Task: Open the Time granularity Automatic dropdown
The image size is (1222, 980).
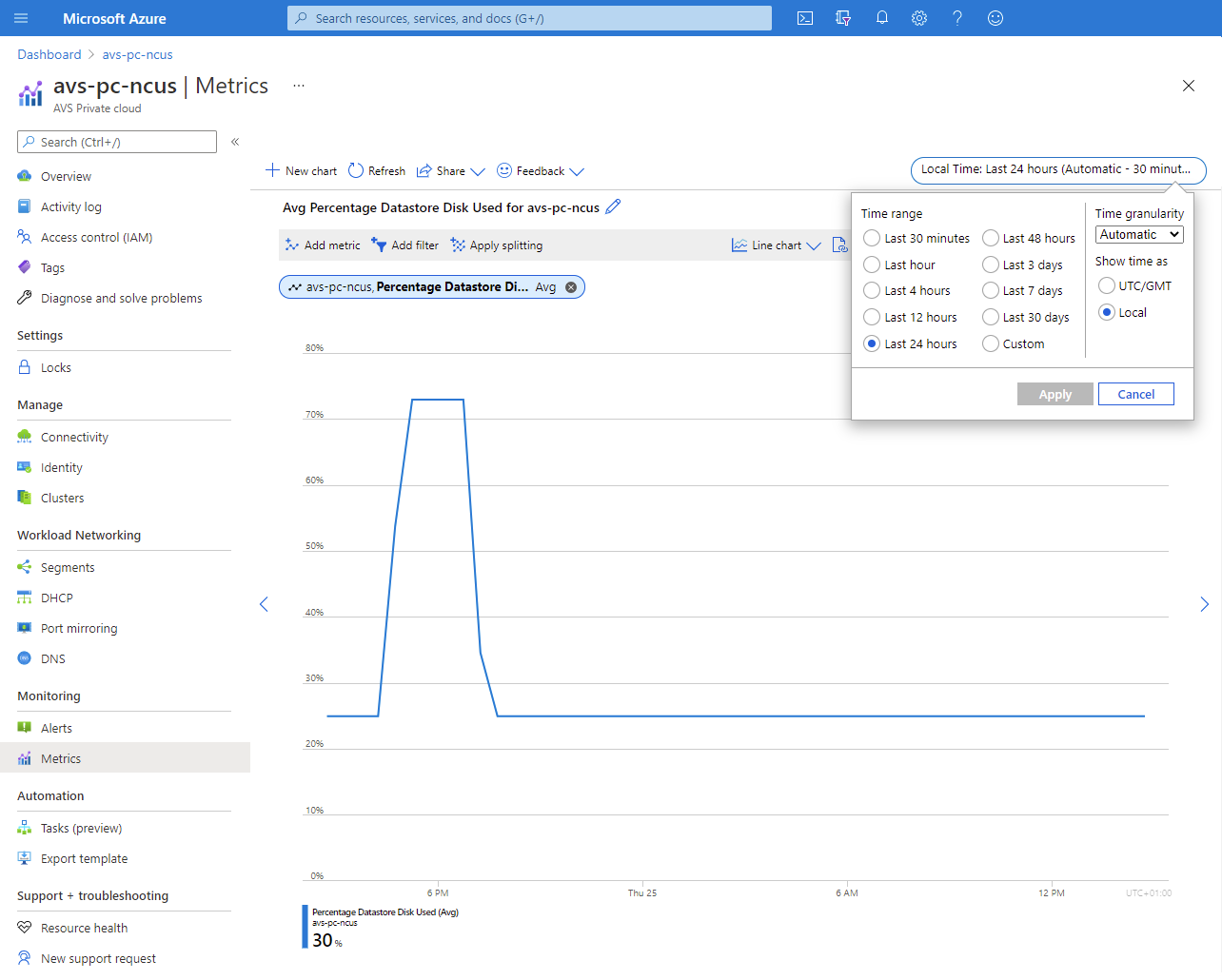Action: [x=1139, y=235]
